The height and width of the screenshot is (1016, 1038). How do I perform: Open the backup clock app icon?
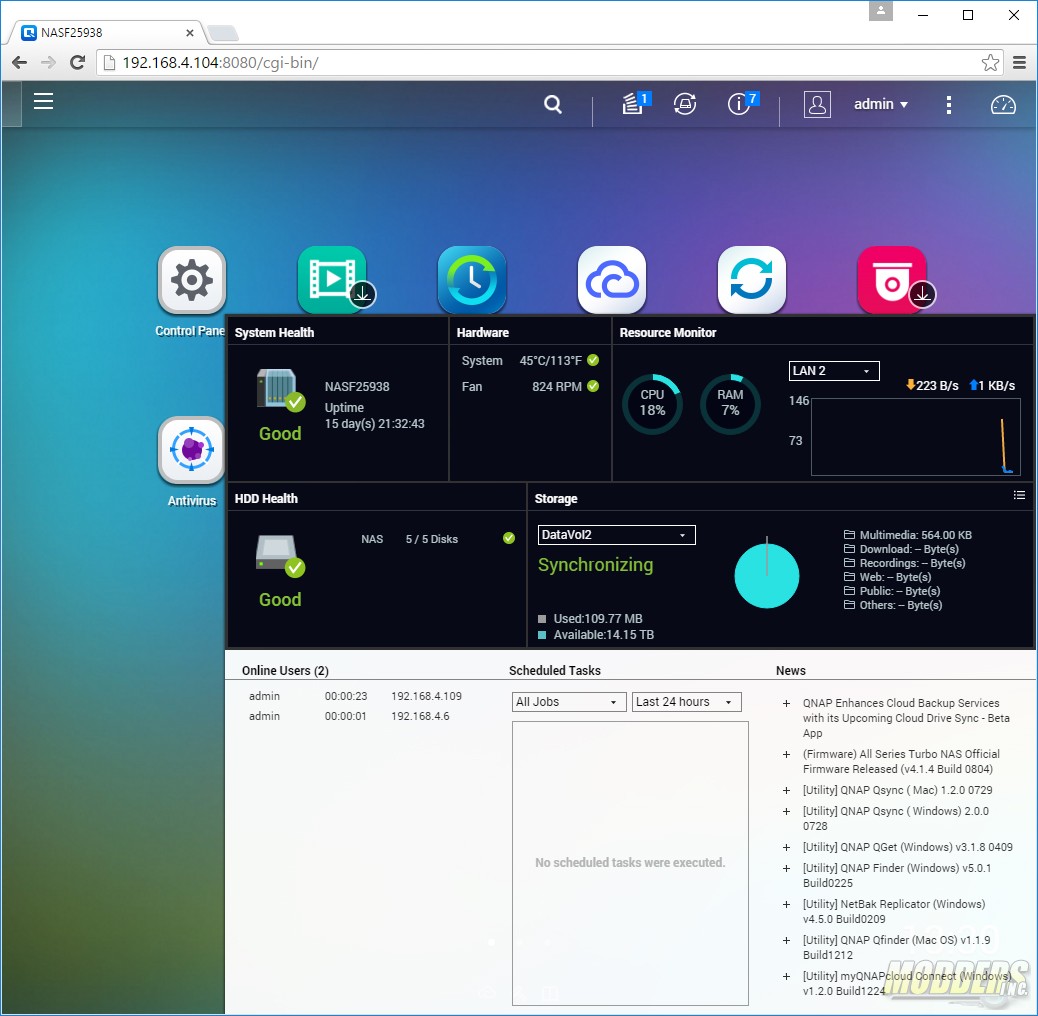[x=472, y=280]
